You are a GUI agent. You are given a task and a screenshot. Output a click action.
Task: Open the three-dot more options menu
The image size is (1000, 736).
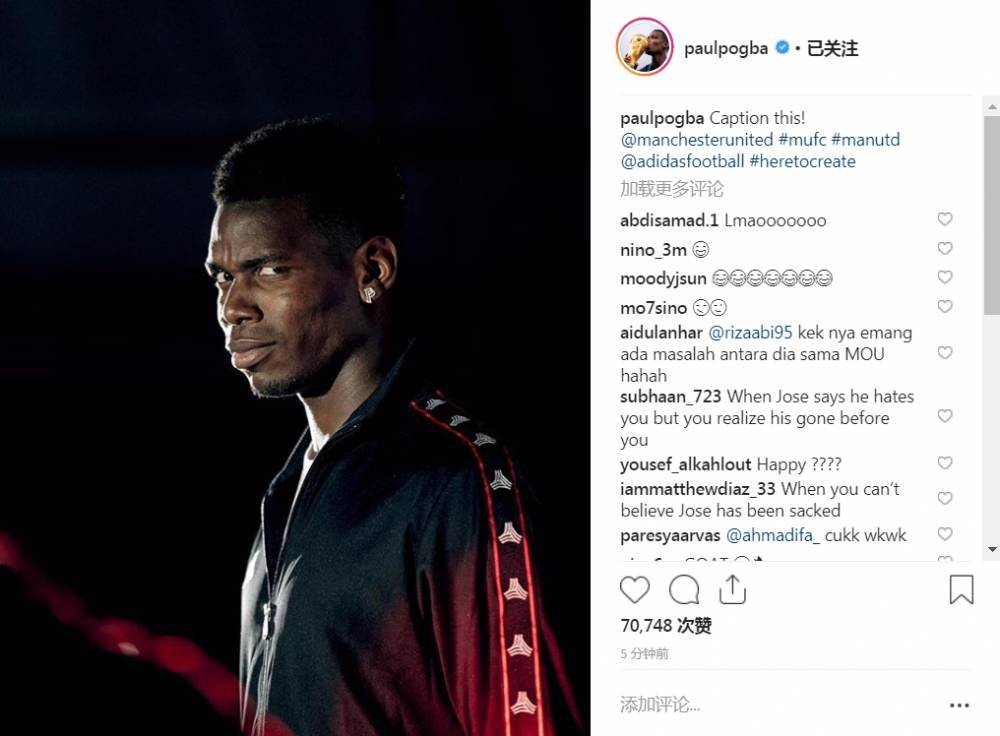pyautogui.click(x=959, y=705)
